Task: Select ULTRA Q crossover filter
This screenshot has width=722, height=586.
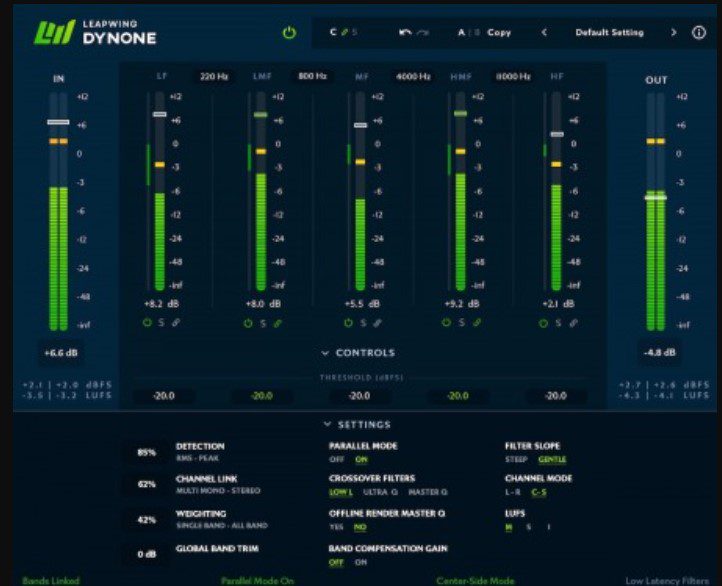Action: tap(380, 492)
